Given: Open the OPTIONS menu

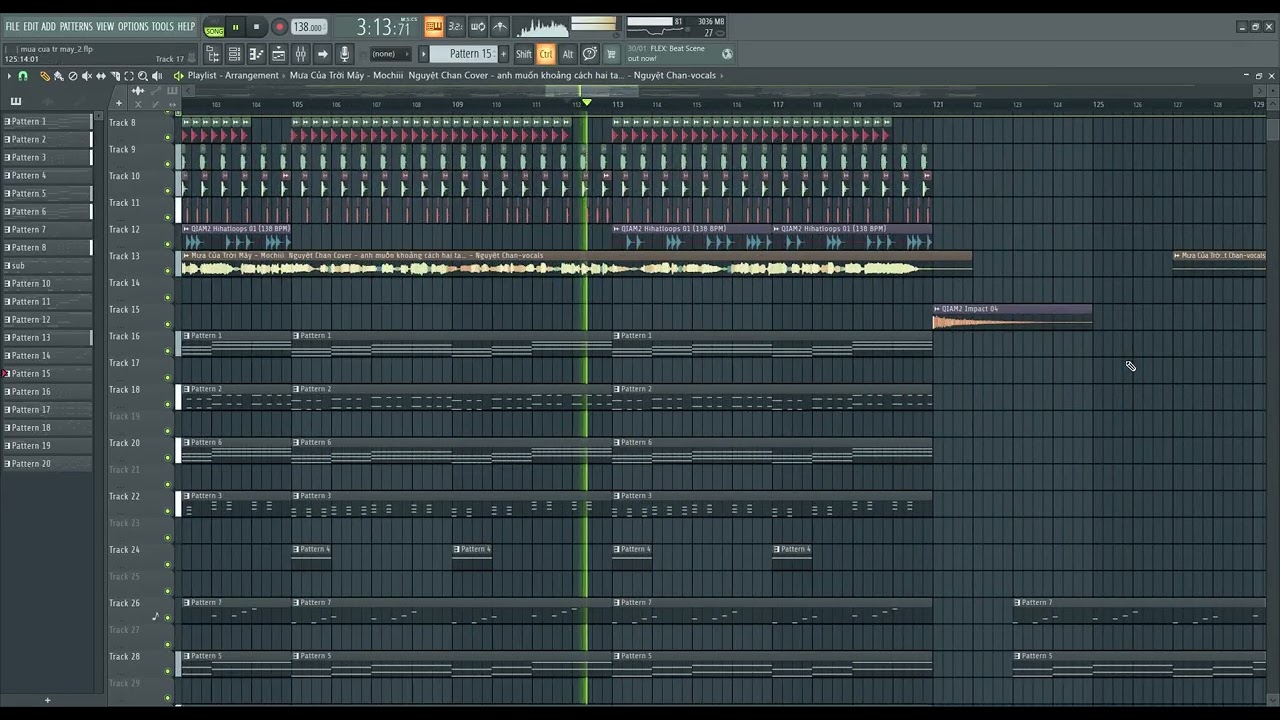Looking at the screenshot, I should point(133,26).
